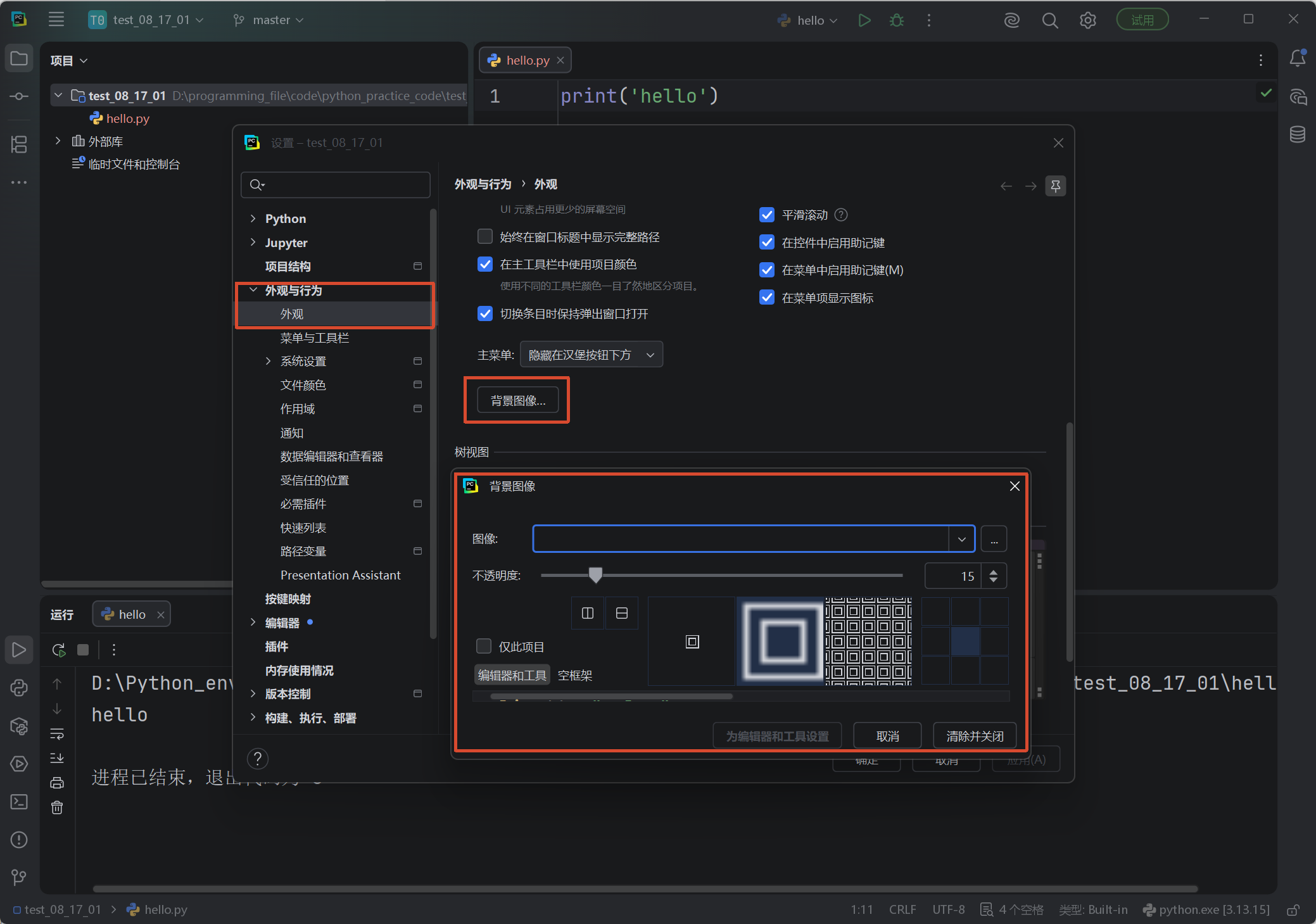The image size is (1316, 924).
Task: Uncheck enable mnemonics in controls
Action: click(767, 243)
